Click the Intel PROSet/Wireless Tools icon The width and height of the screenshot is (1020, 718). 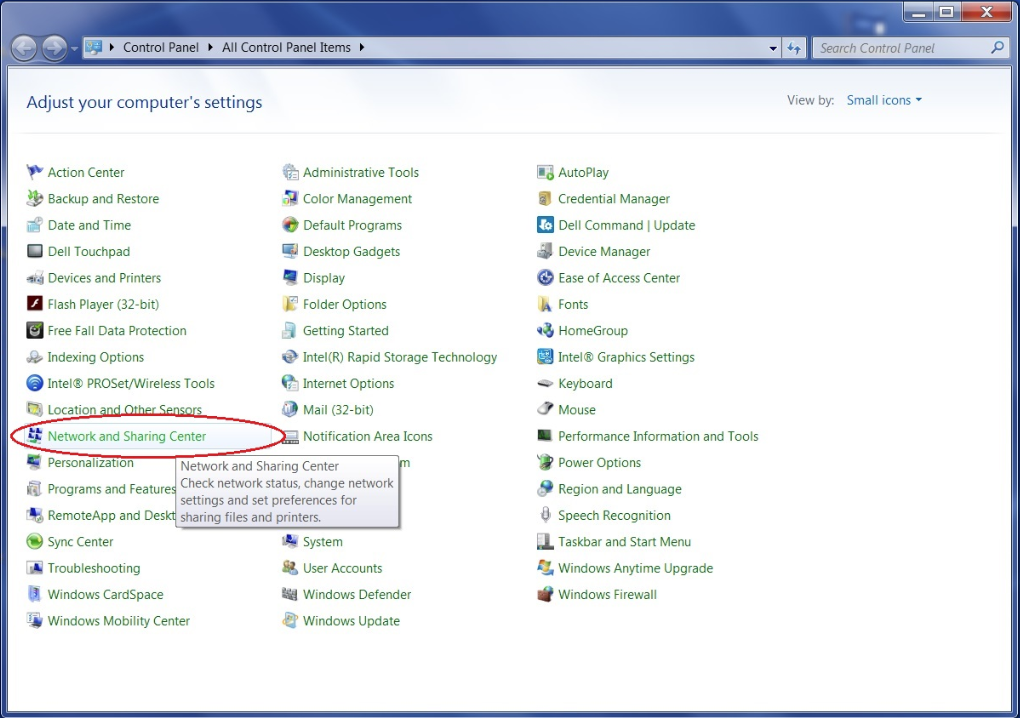(x=34, y=383)
